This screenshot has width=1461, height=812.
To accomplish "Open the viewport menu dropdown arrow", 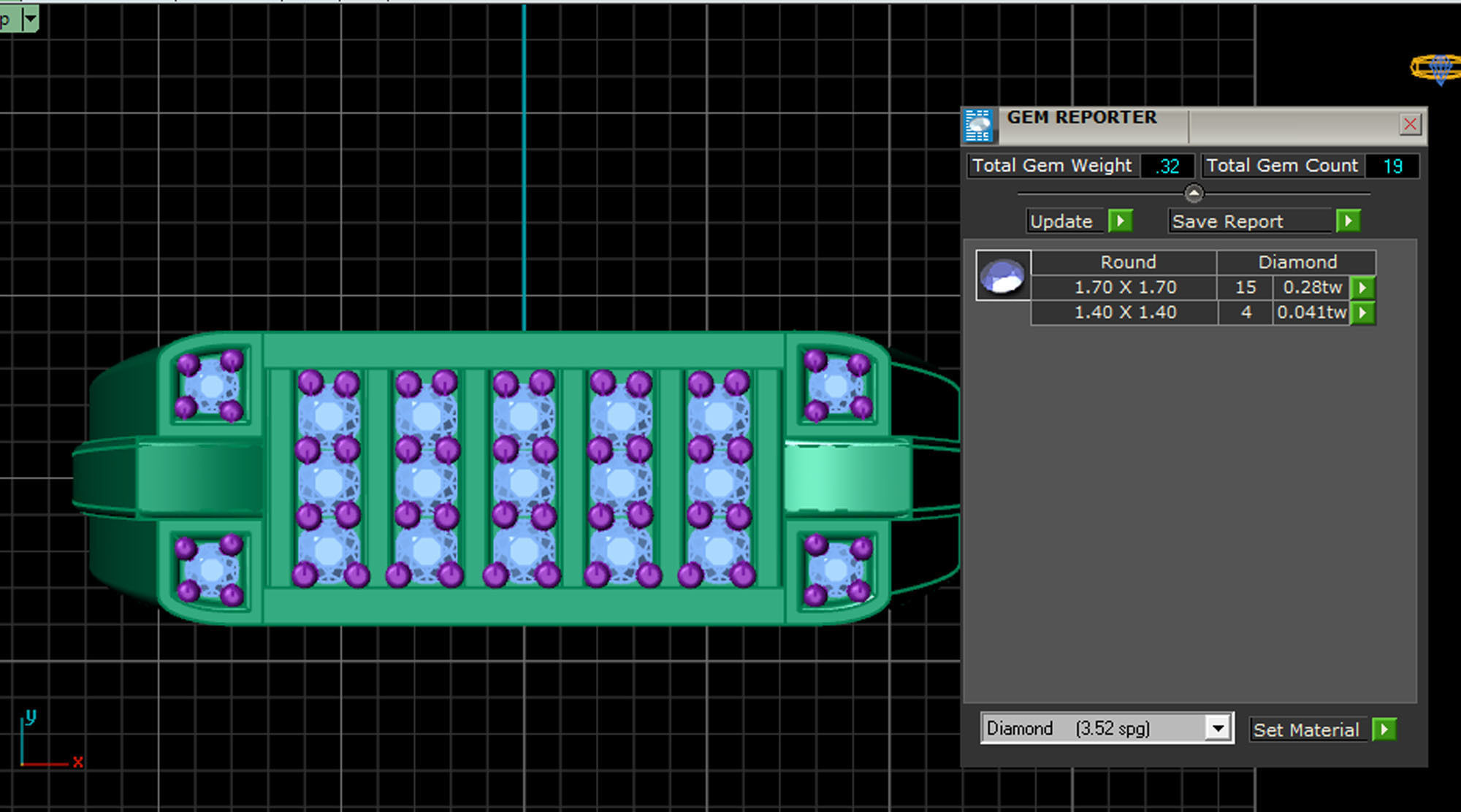I will coord(31,19).
